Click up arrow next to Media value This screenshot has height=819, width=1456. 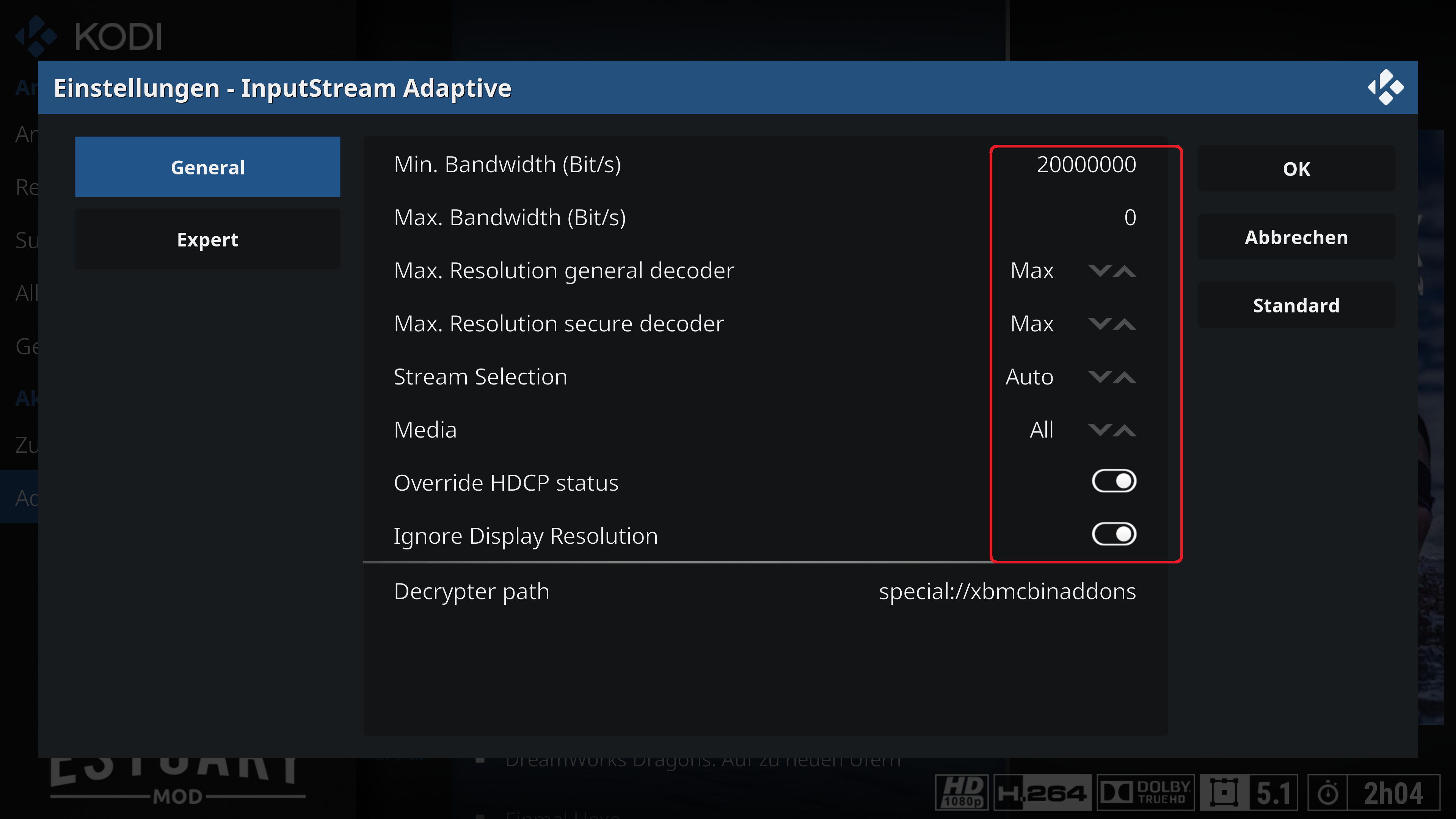[x=1125, y=430]
